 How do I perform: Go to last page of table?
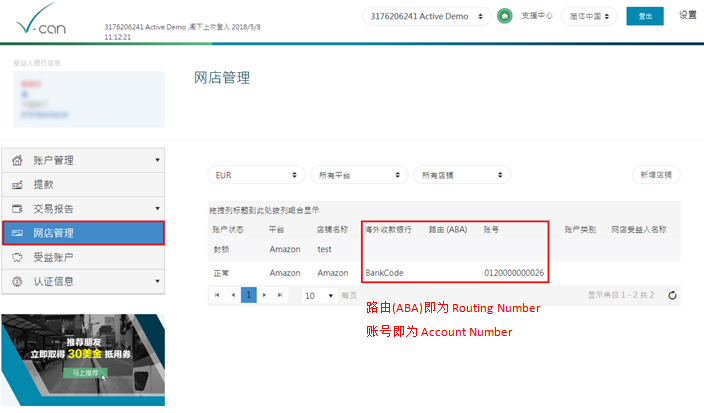click(280, 295)
